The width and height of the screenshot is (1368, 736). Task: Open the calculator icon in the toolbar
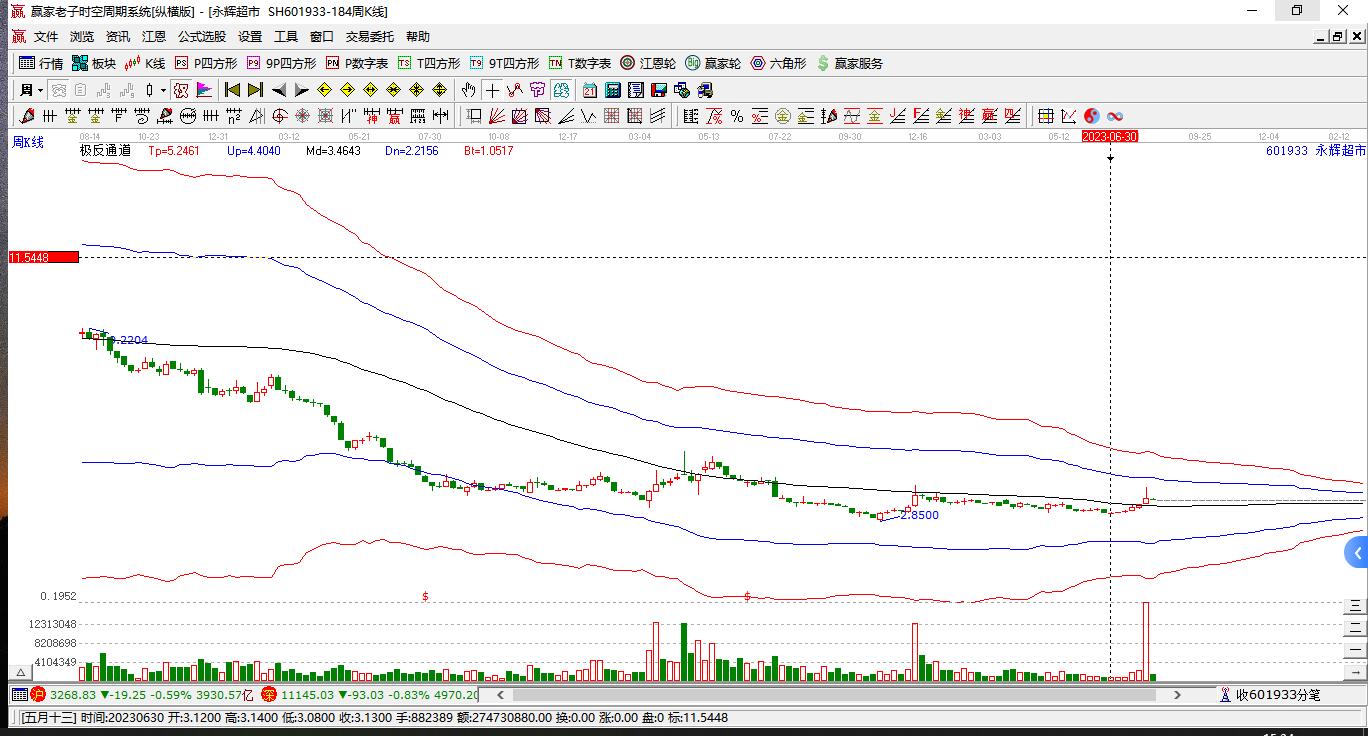(x=611, y=90)
